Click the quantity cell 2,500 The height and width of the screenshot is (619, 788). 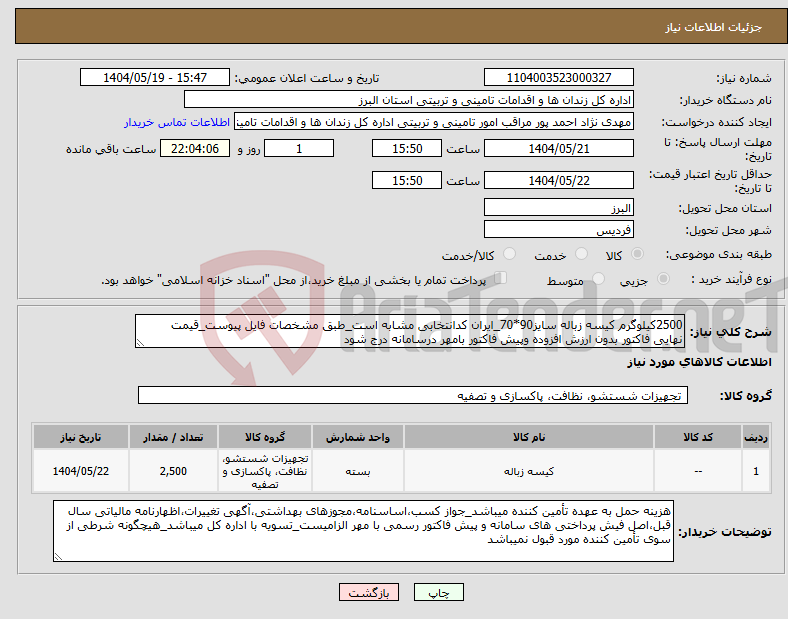[x=173, y=471]
